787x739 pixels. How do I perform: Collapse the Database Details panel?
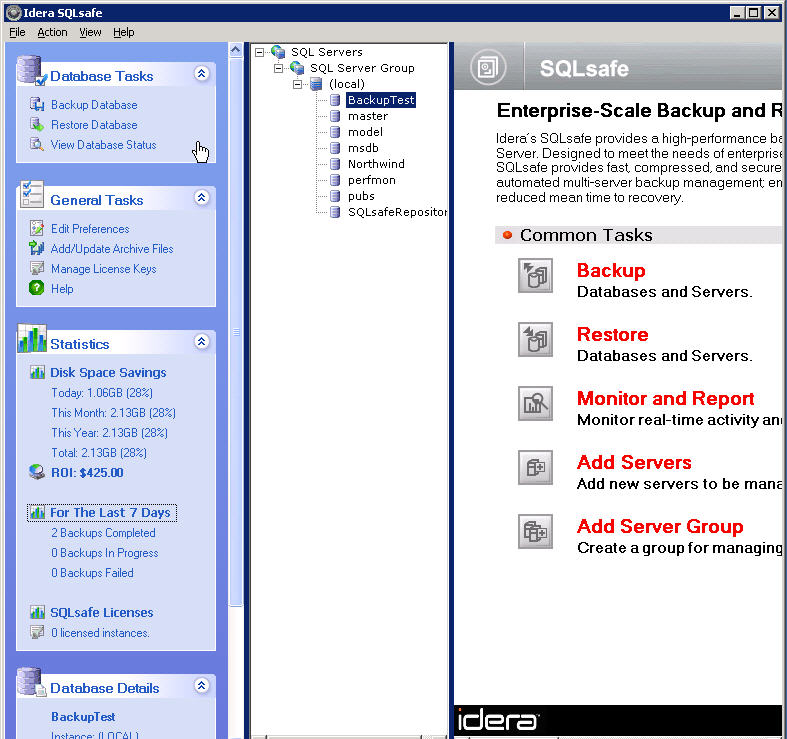pos(201,686)
